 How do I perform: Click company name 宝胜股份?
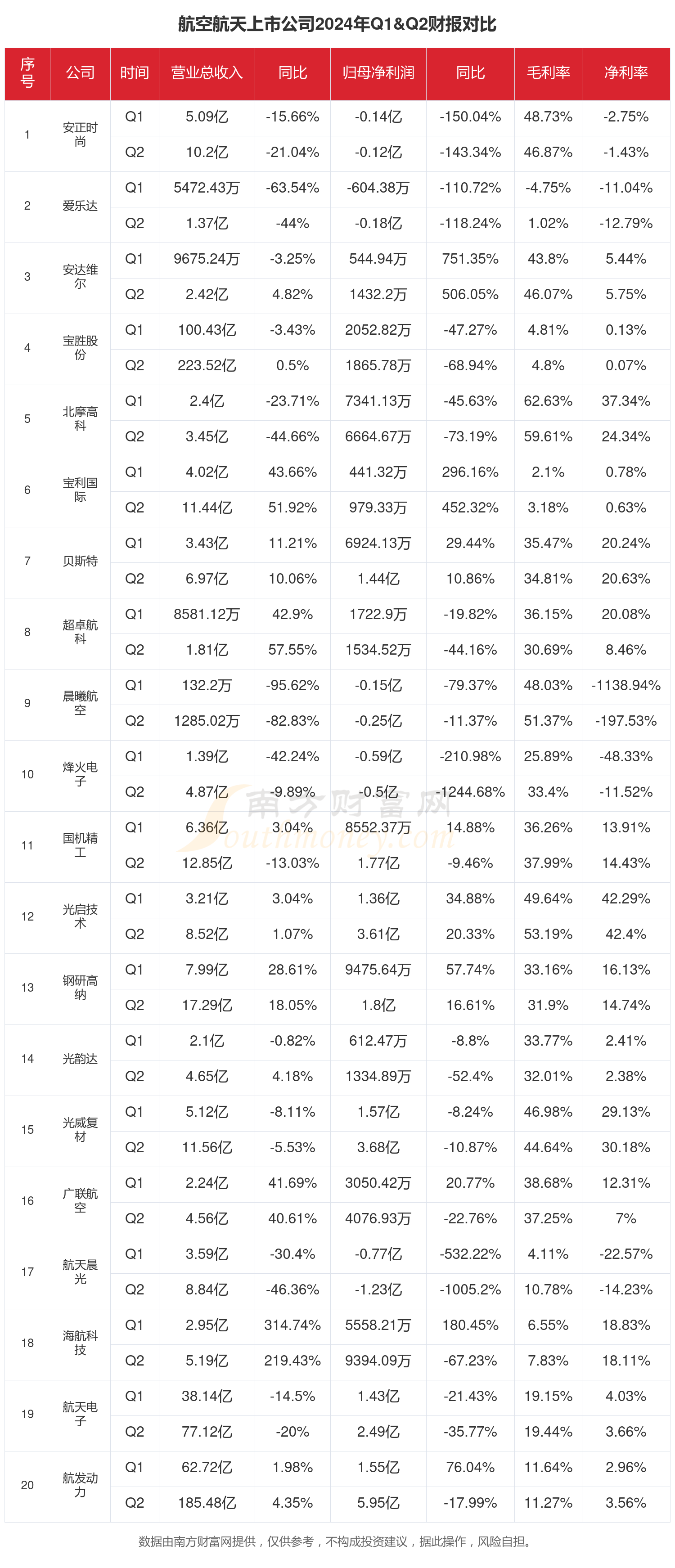[81, 347]
